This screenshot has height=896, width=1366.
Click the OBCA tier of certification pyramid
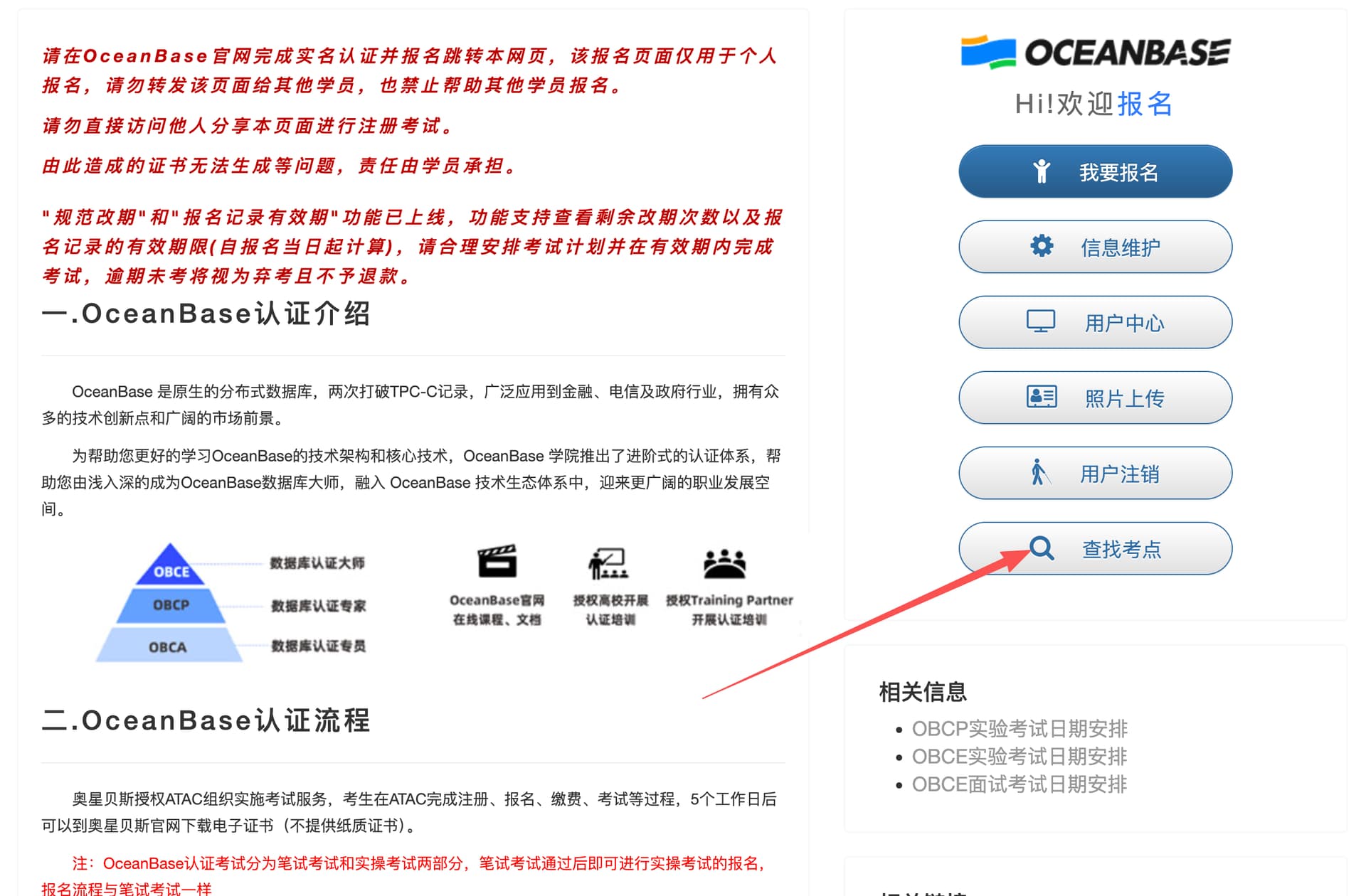point(168,646)
